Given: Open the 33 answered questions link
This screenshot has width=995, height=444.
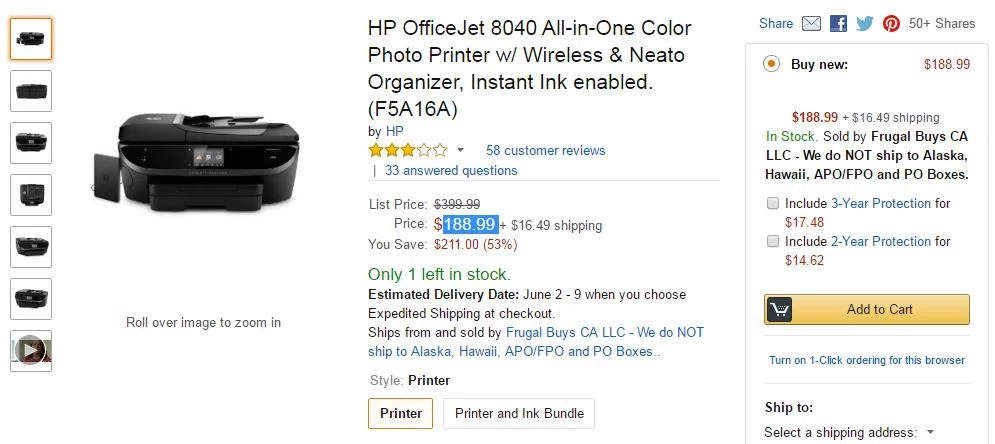Looking at the screenshot, I should [451, 171].
